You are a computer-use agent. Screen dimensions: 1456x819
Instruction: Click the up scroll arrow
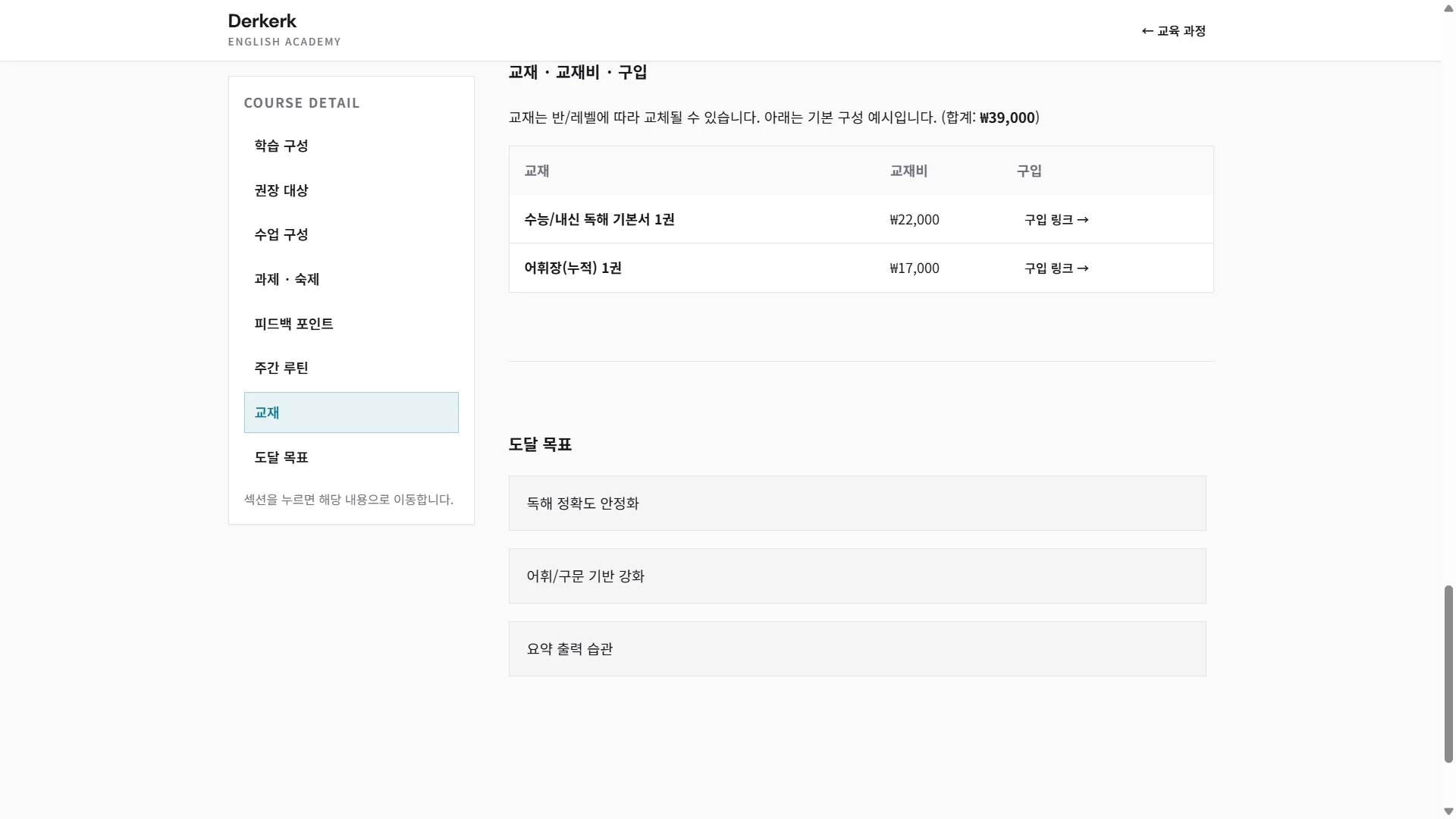pyautogui.click(x=1447, y=8)
